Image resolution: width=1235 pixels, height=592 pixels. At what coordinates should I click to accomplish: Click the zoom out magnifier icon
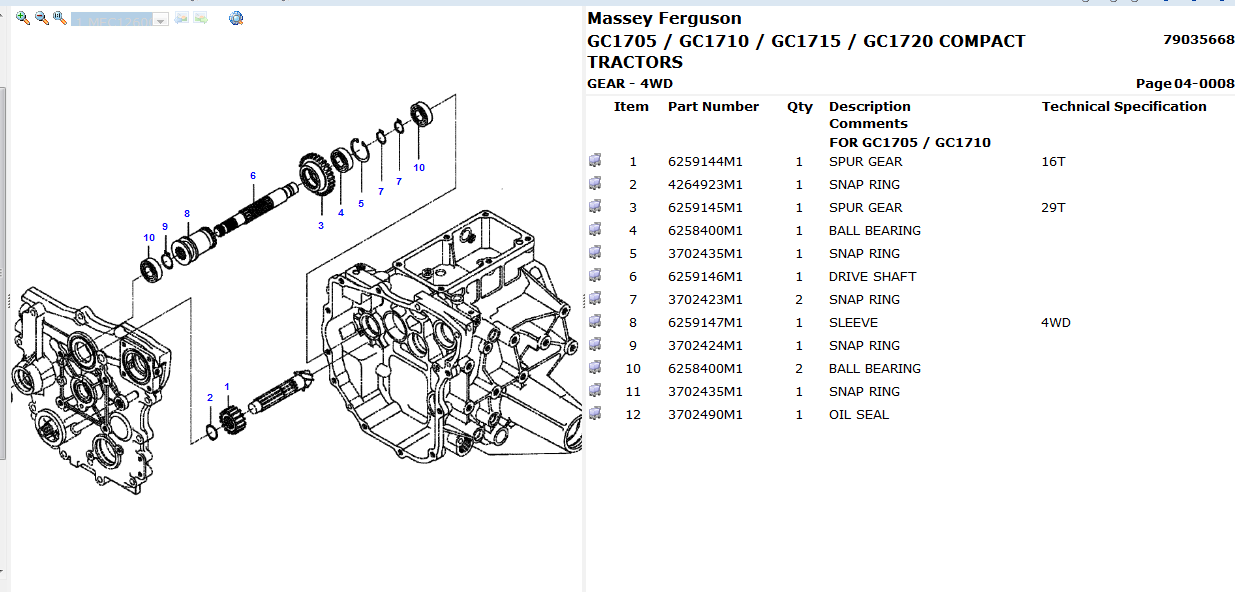click(x=41, y=18)
